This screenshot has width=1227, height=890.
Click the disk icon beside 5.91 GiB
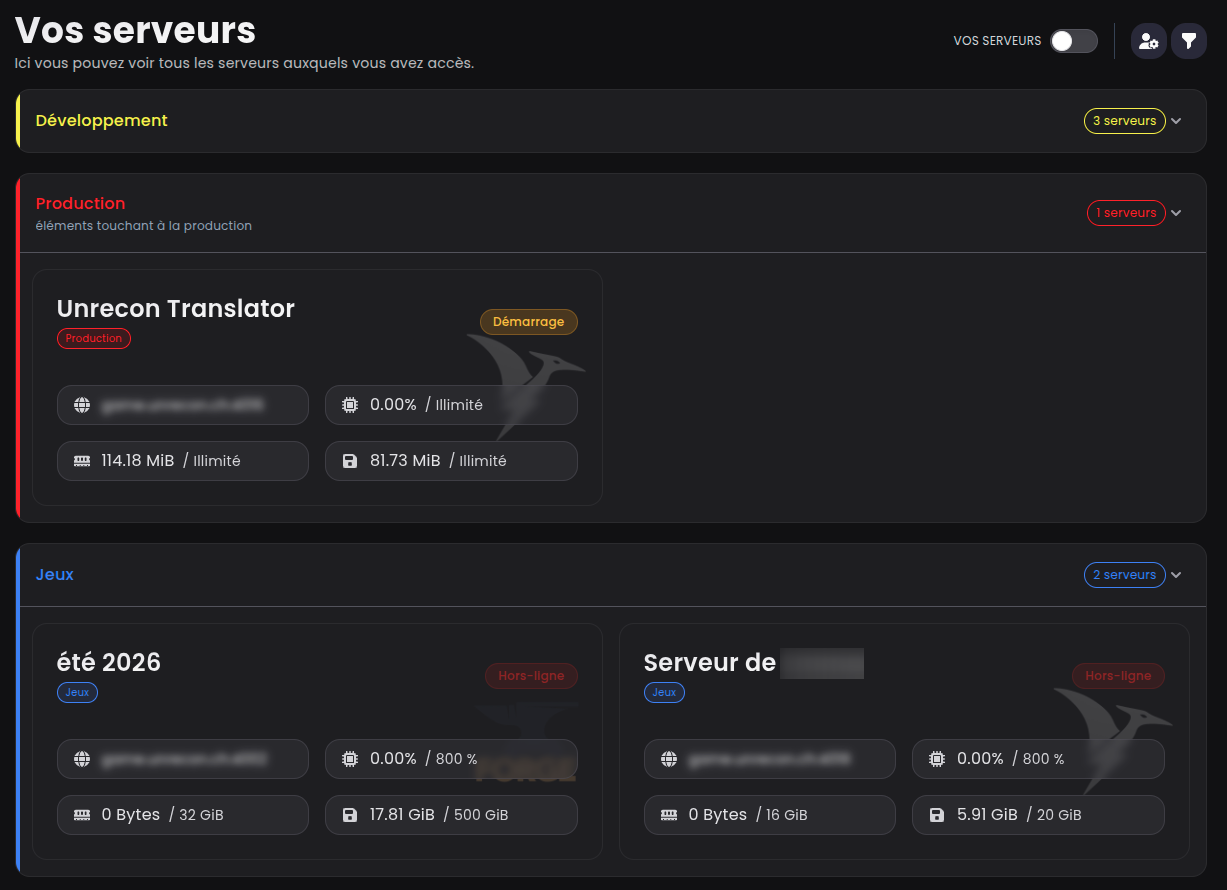coord(937,815)
